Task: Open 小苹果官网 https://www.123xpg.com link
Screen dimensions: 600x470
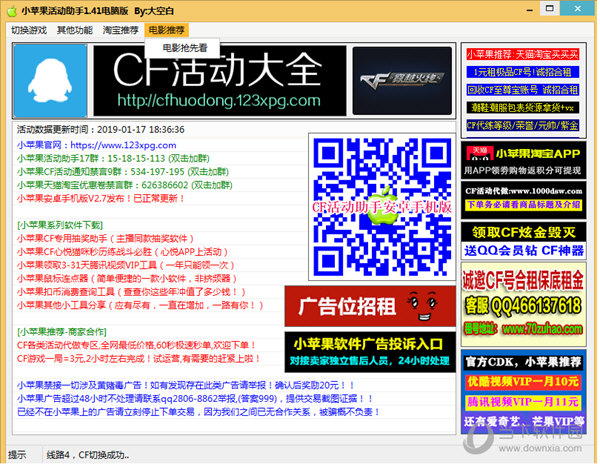Action: point(96,145)
